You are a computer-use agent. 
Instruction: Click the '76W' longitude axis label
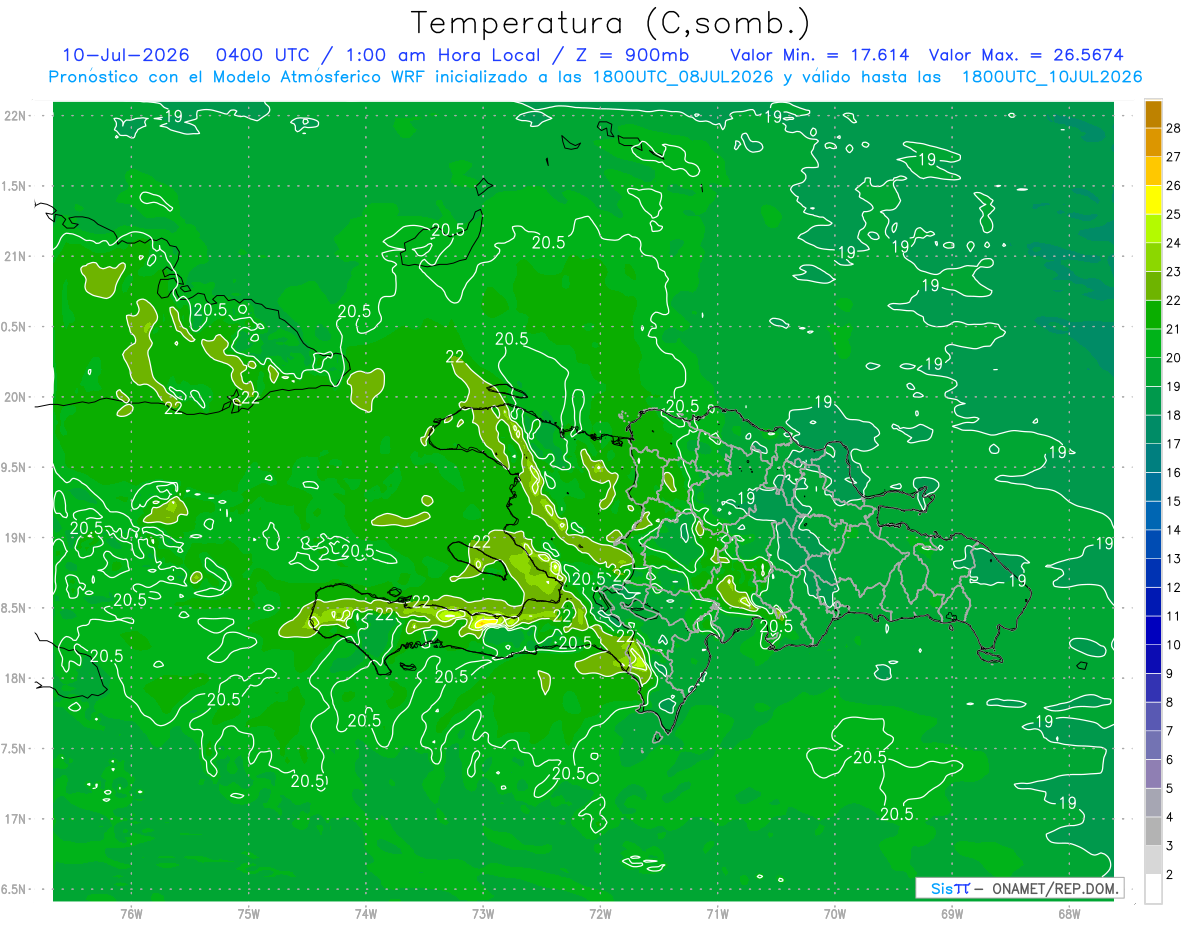point(131,913)
